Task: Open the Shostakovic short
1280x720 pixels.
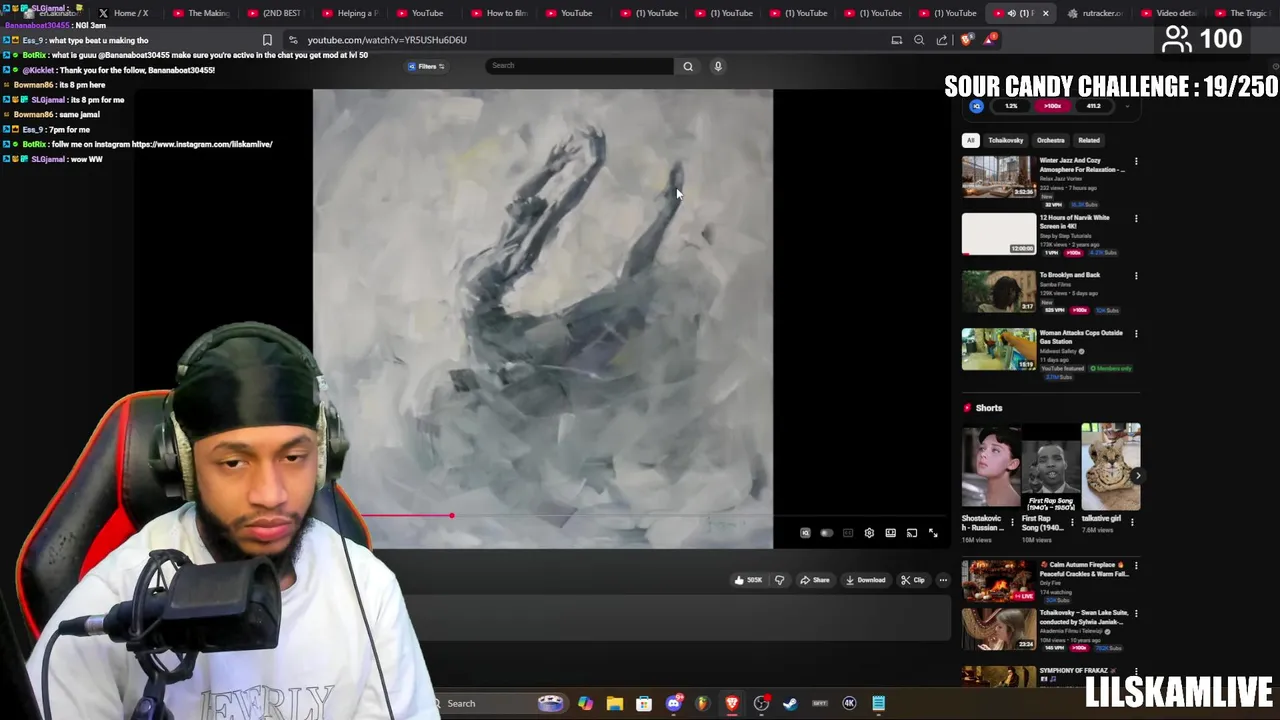Action: pos(991,467)
